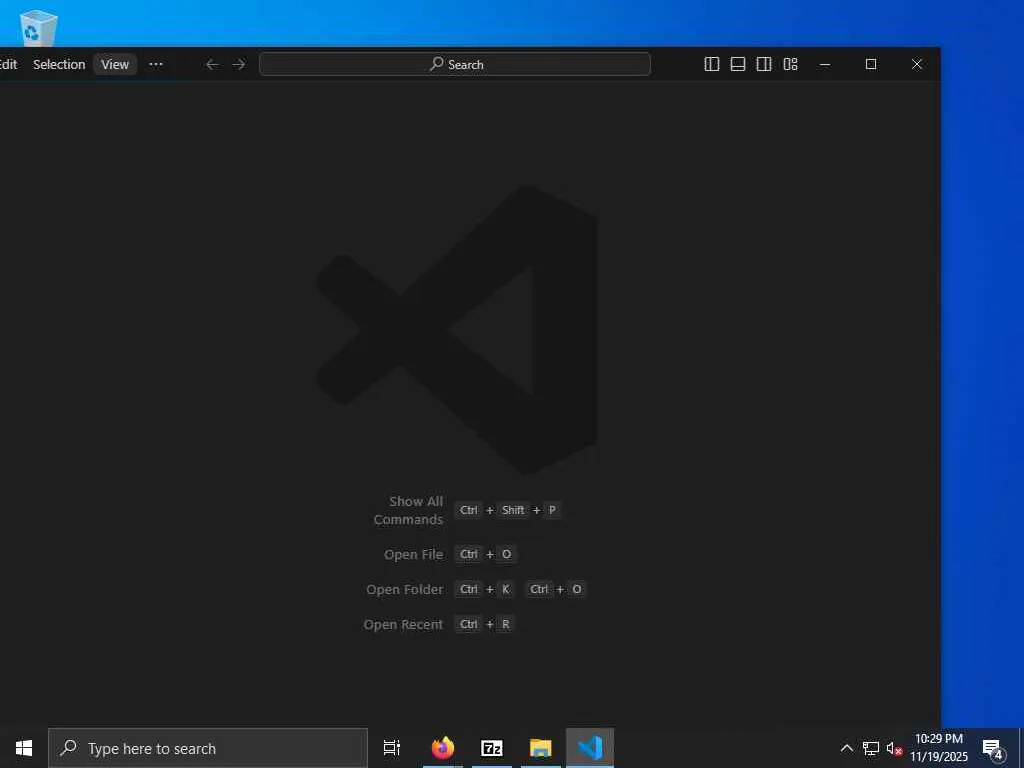This screenshot has height=768, width=1024.
Task: Open the View menu
Action: (115, 64)
